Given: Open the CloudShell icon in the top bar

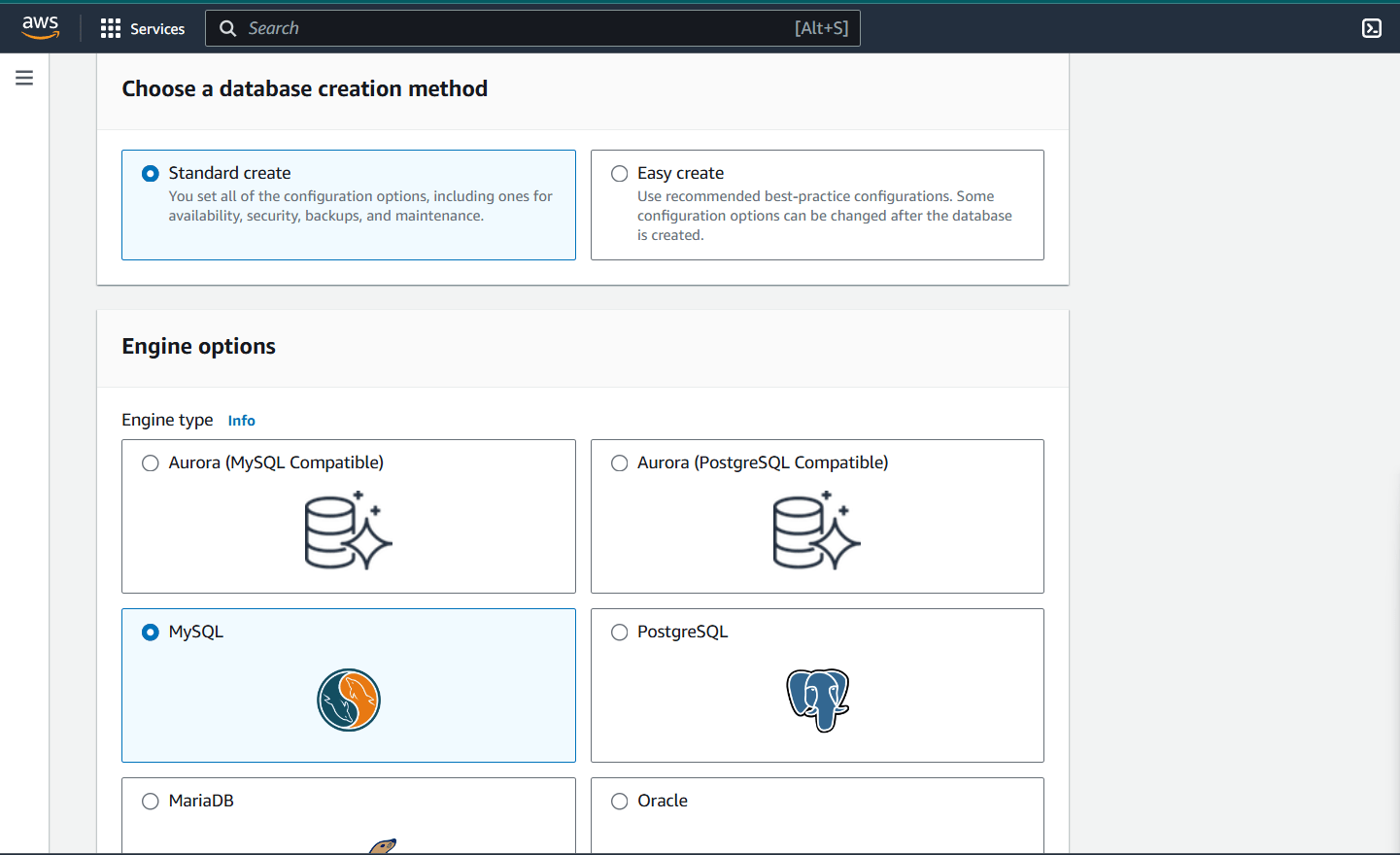Looking at the screenshot, I should coord(1372,28).
